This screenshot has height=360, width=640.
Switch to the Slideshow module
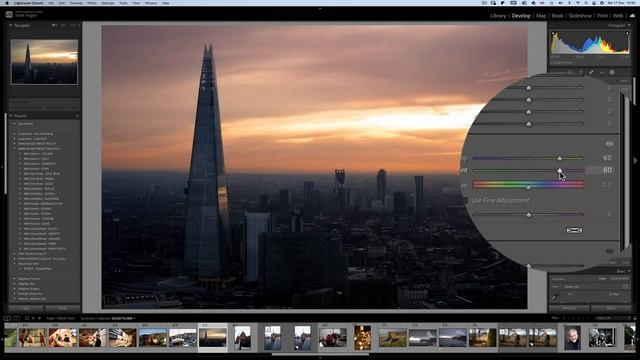click(580, 16)
